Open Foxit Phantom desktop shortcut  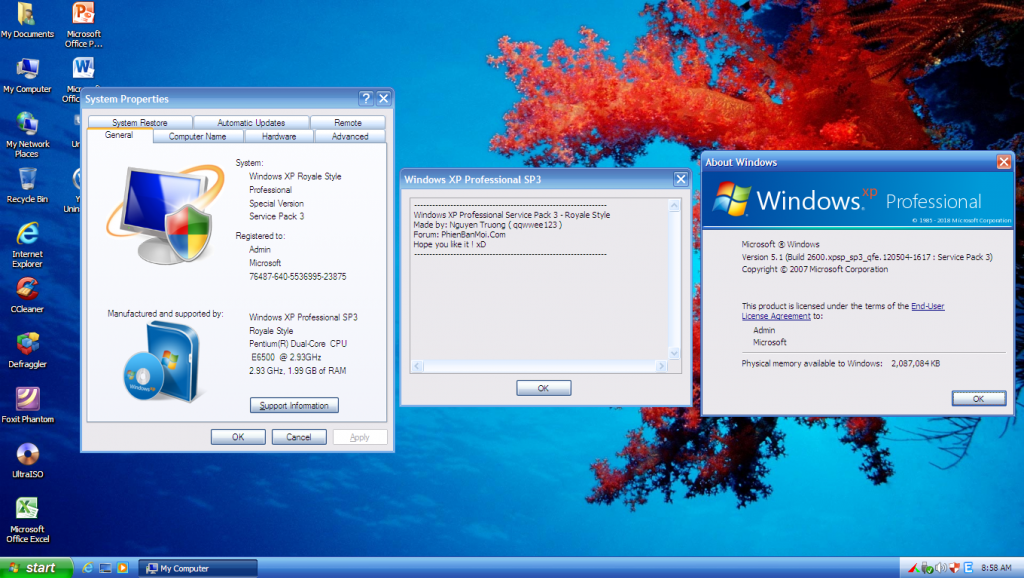pyautogui.click(x=27, y=405)
